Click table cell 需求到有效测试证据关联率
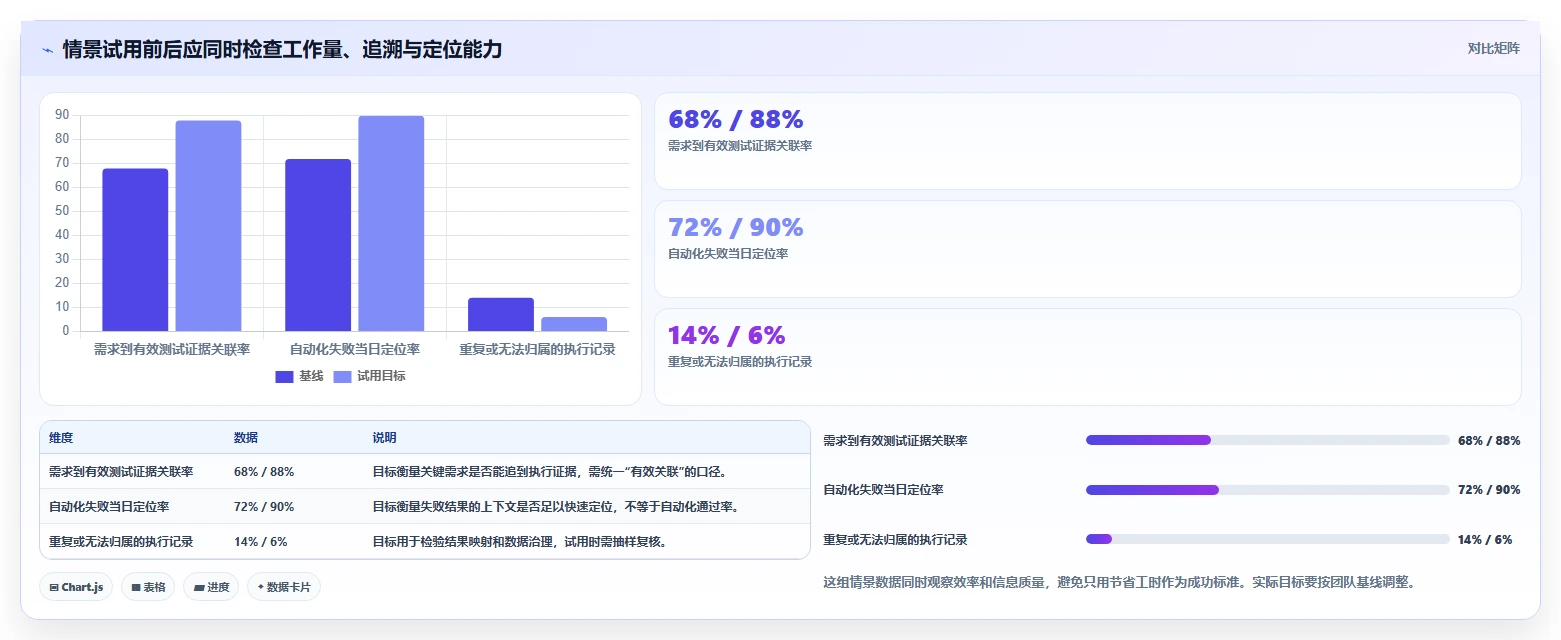Screen dimensions: 1561x640 pos(121,471)
